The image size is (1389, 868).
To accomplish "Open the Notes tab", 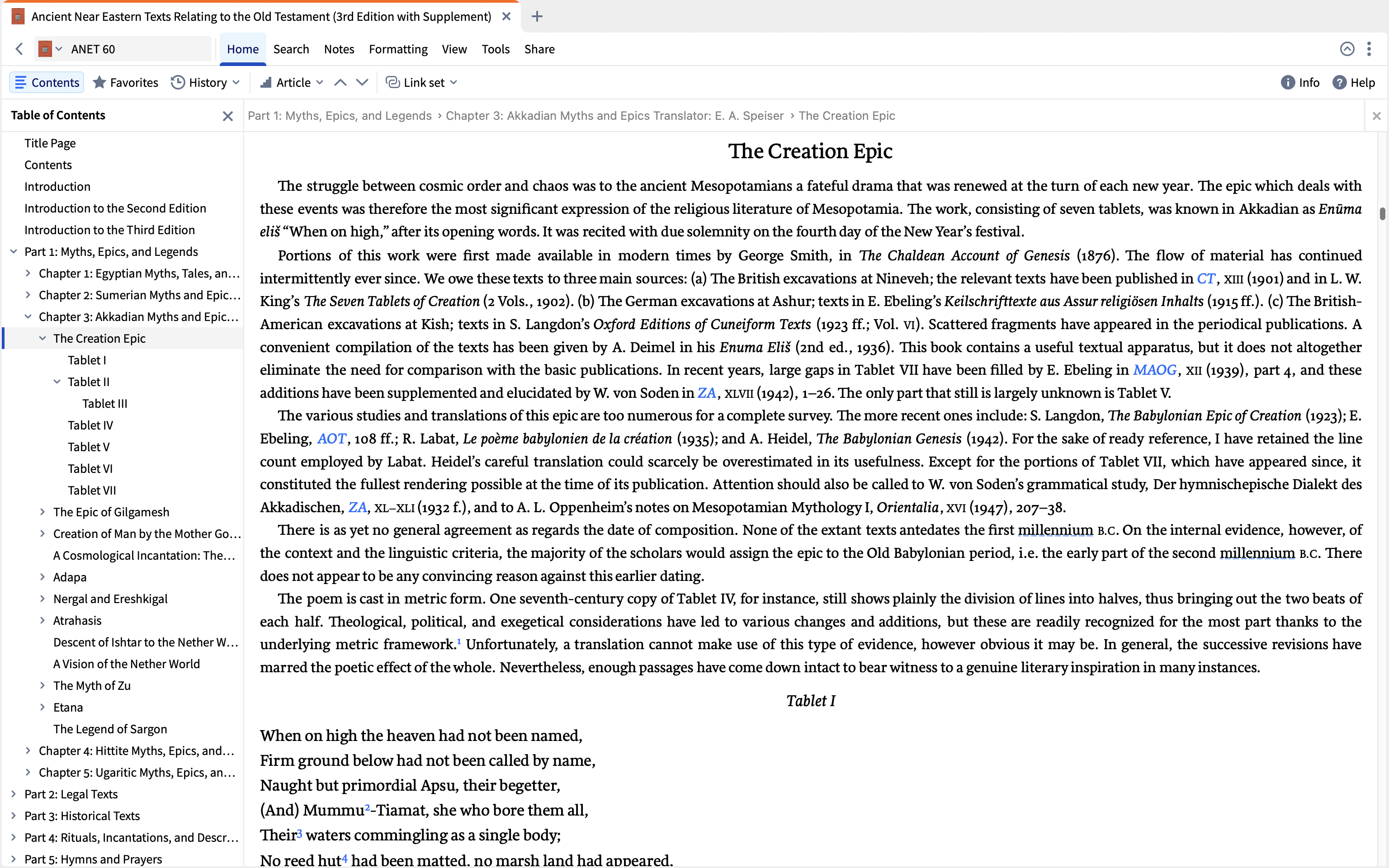I will (339, 49).
